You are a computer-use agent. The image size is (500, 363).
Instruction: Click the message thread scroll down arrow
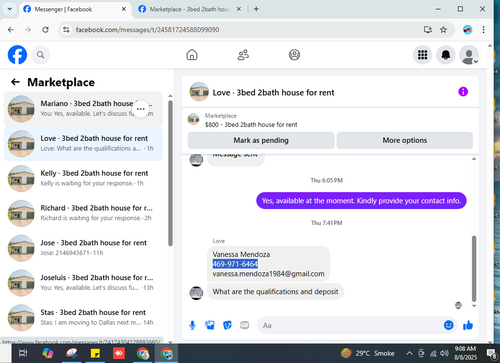point(474,306)
